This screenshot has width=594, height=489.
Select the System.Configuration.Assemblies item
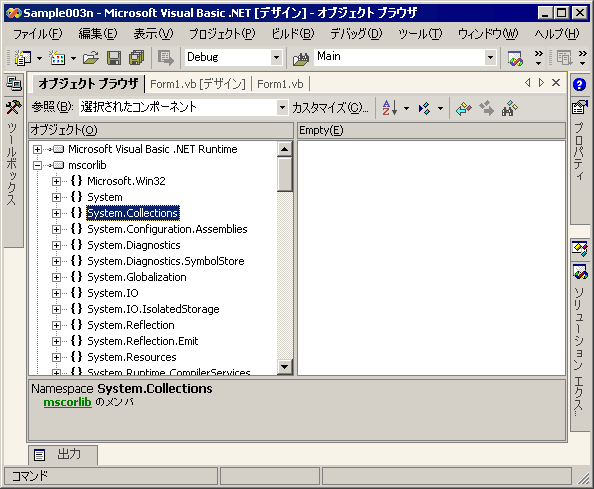point(167,230)
